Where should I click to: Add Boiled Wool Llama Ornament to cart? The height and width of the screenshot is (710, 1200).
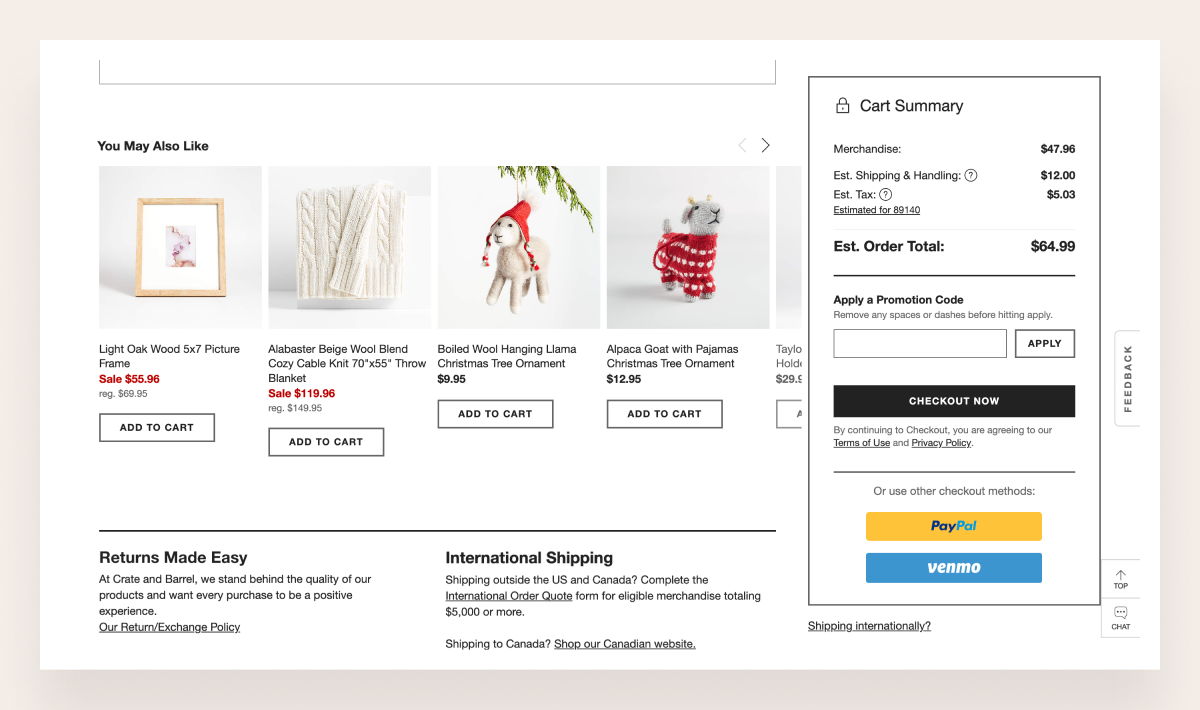coord(495,413)
